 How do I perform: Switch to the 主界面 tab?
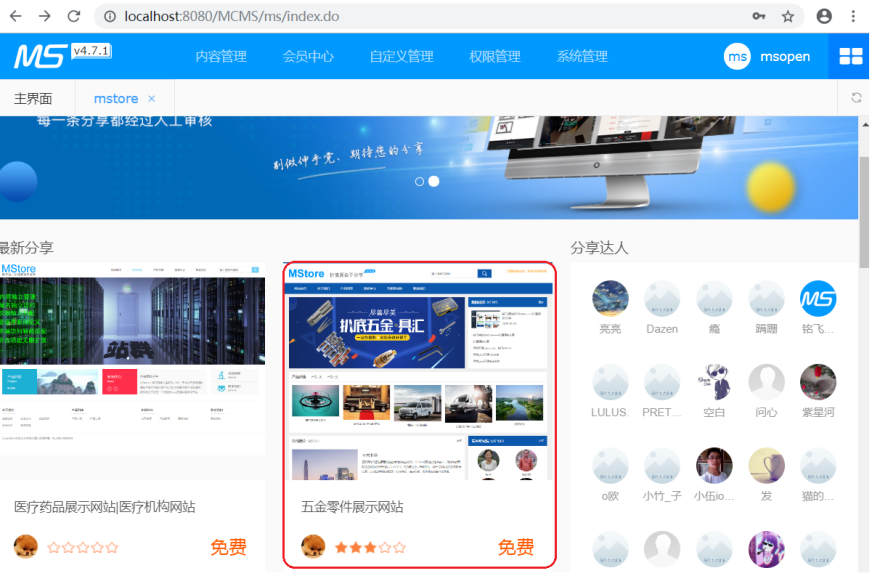(x=33, y=98)
